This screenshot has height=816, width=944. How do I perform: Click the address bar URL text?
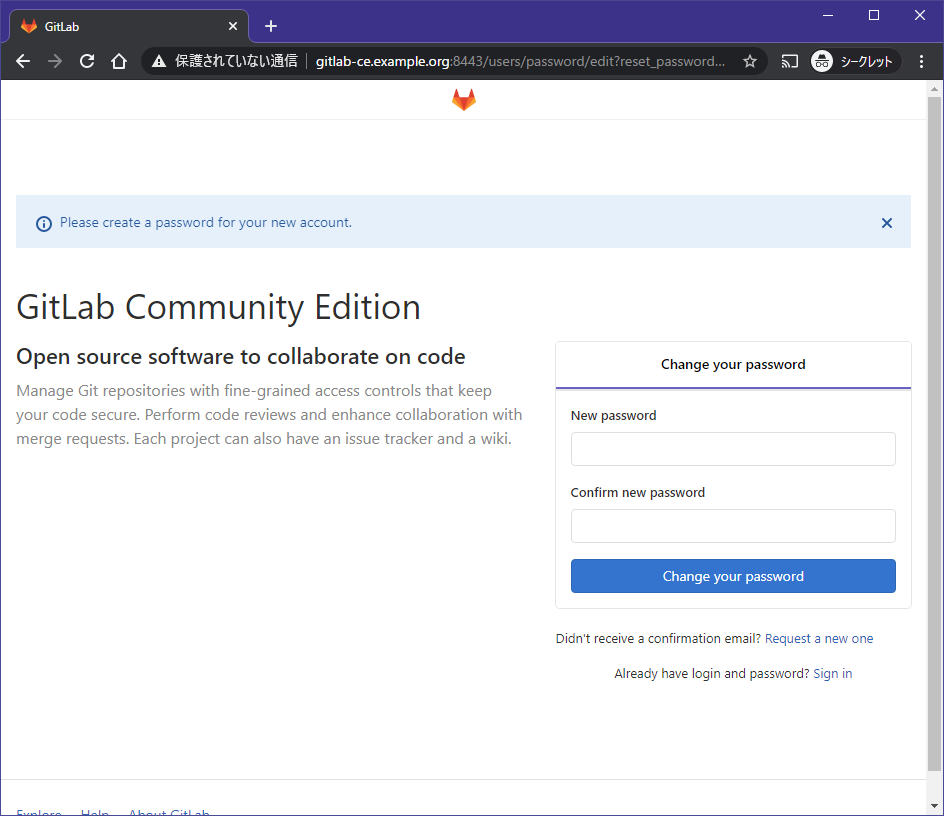pos(520,61)
